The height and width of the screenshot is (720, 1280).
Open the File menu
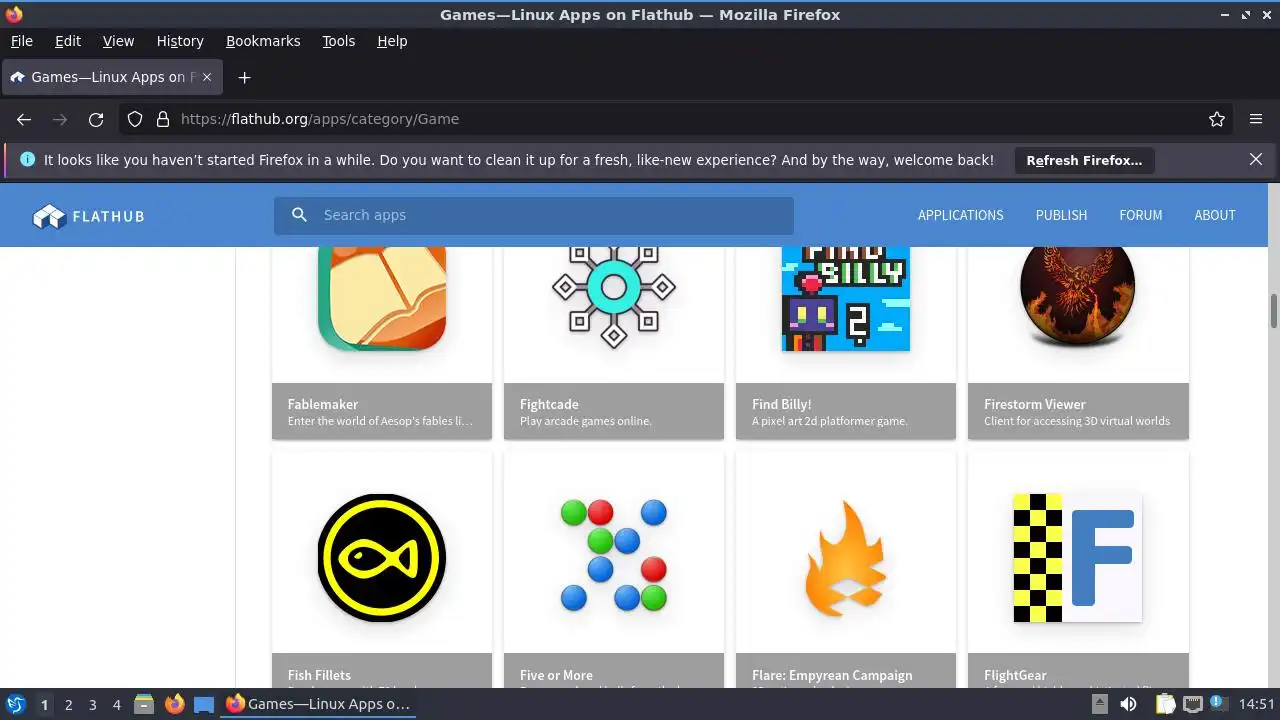[21, 41]
